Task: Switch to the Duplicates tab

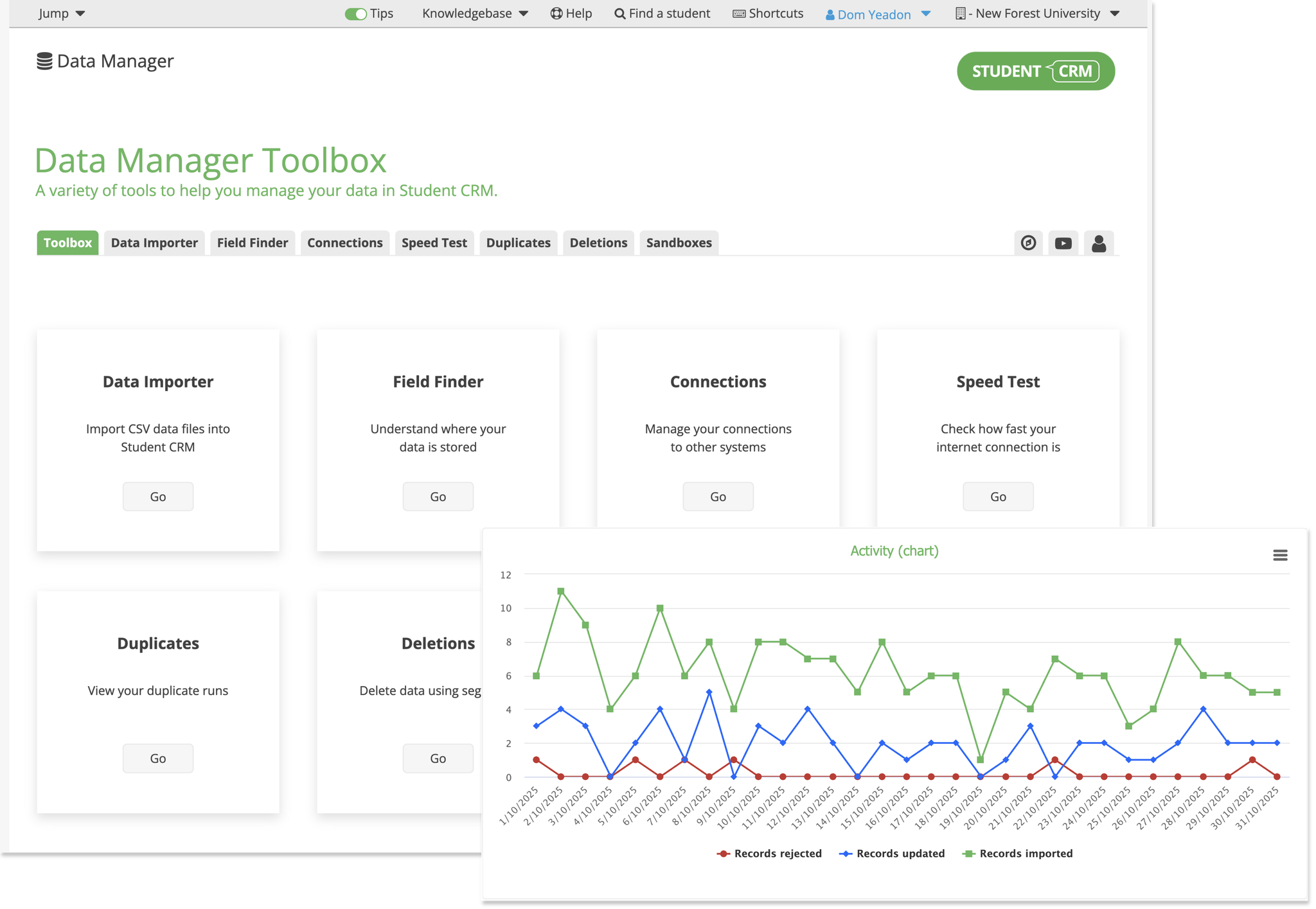Action: pyautogui.click(x=519, y=243)
